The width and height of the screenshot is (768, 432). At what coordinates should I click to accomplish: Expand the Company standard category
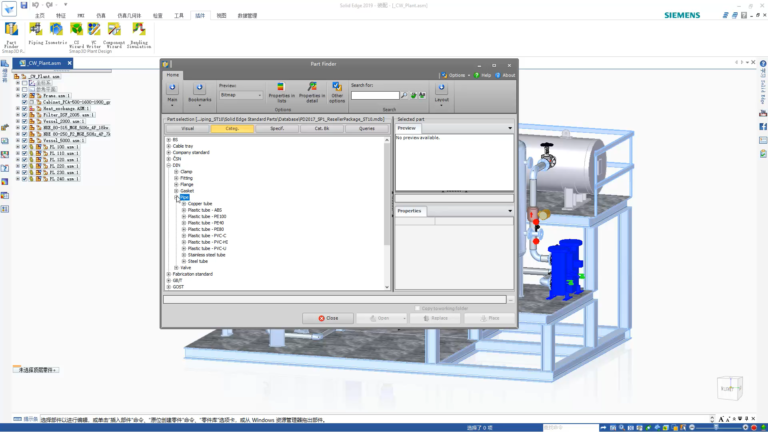pos(169,153)
